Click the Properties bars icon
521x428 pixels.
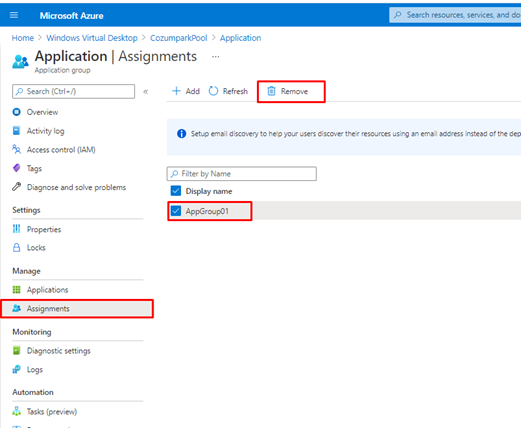click(x=16, y=229)
